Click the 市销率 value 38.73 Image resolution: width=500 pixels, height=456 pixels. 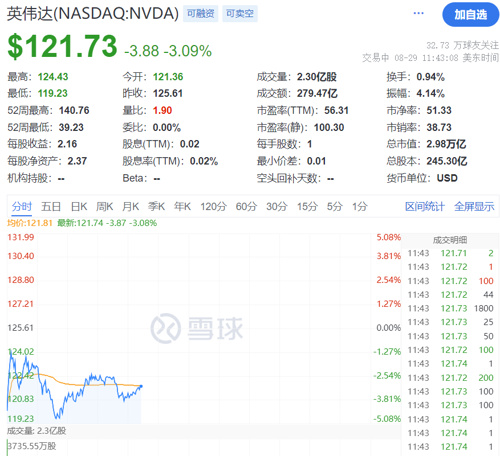coord(439,127)
